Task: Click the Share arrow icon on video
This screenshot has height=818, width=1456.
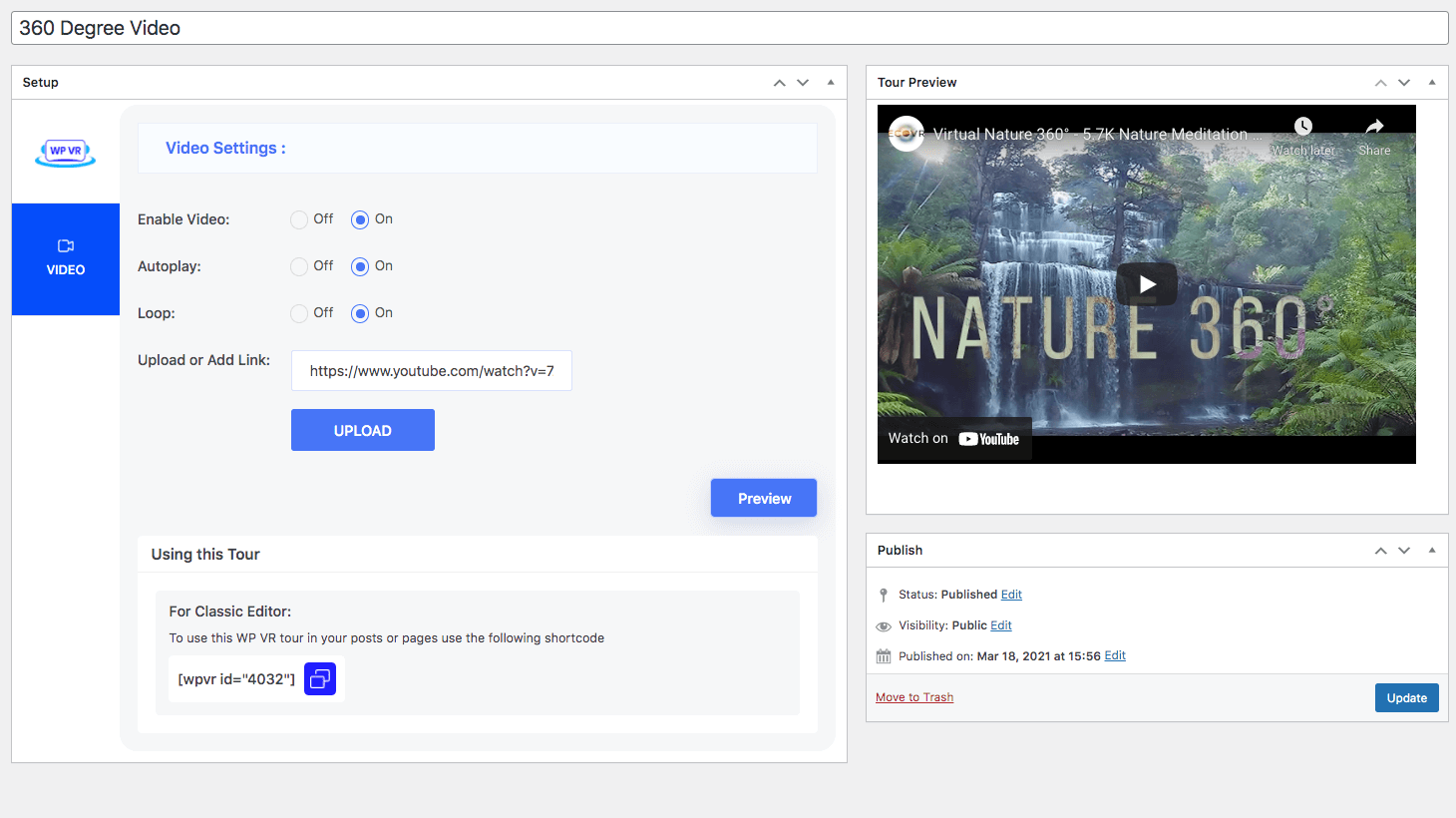Action: [1374, 126]
